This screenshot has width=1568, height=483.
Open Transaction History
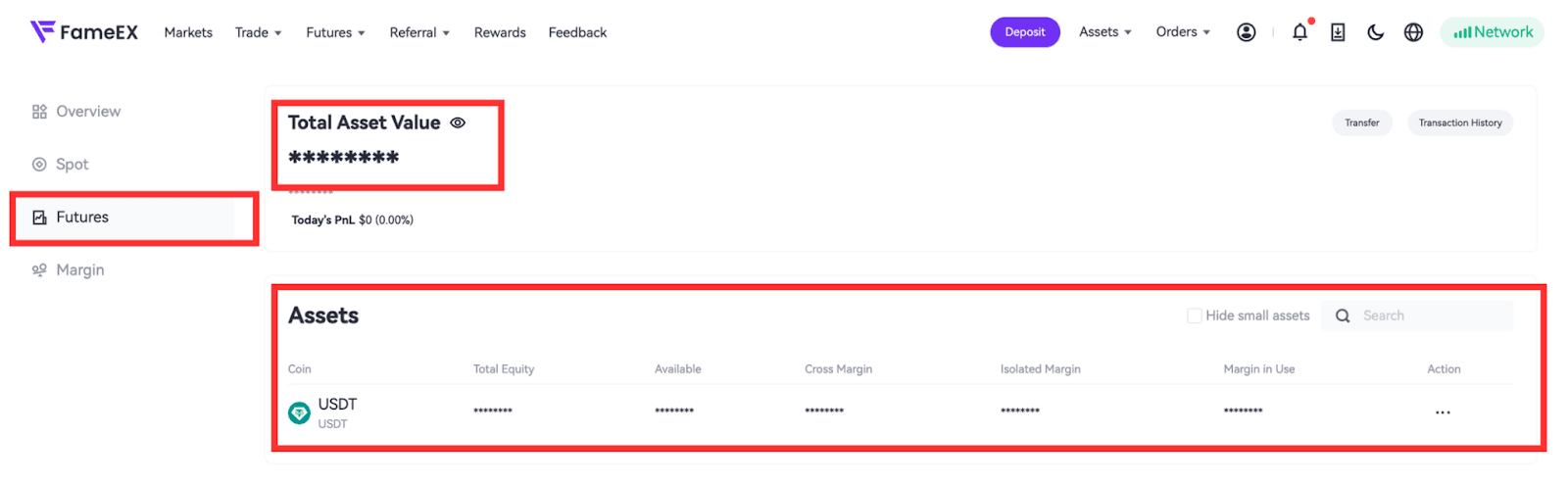[1459, 122]
